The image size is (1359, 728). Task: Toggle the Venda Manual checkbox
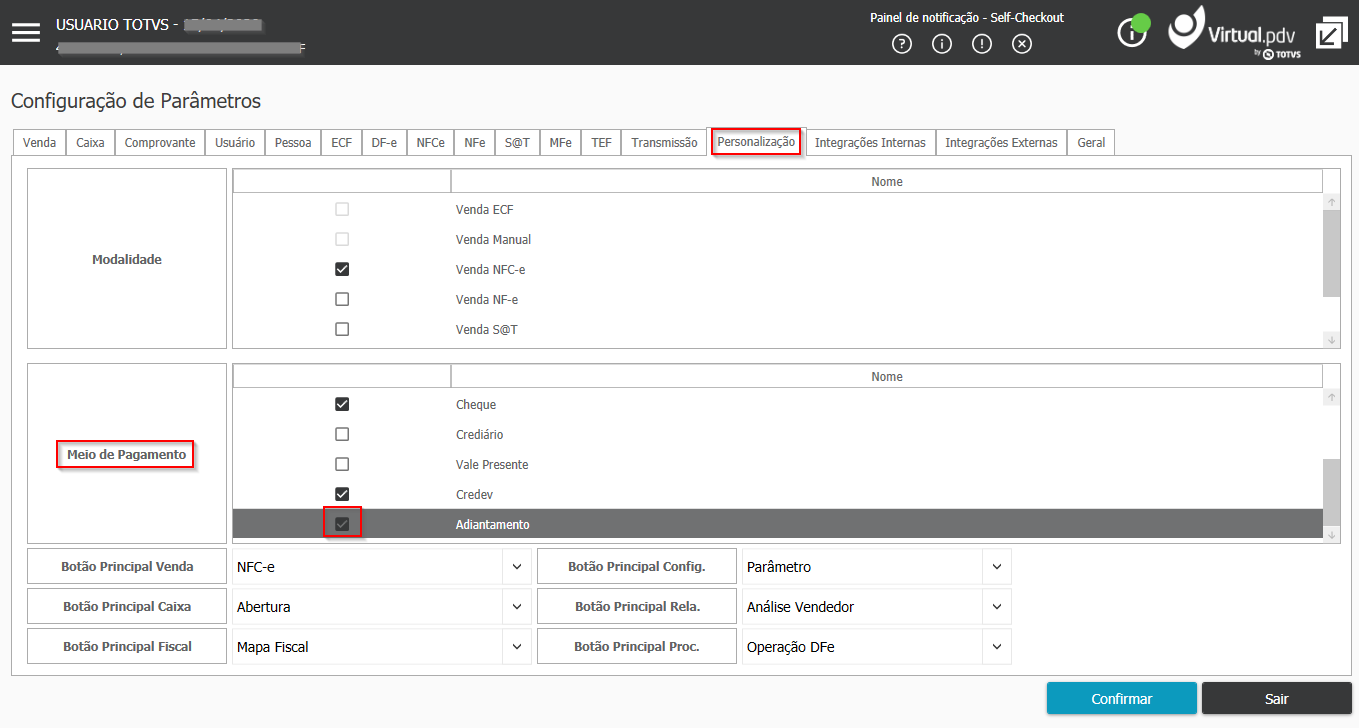tap(342, 240)
